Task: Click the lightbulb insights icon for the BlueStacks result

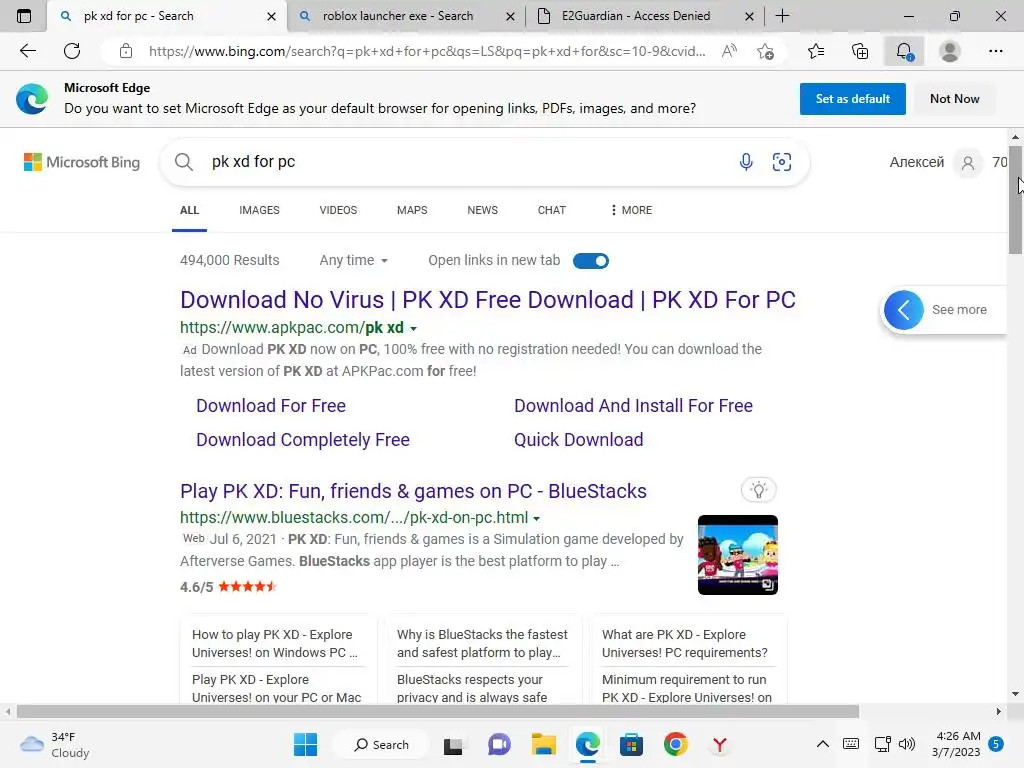Action: (758, 490)
